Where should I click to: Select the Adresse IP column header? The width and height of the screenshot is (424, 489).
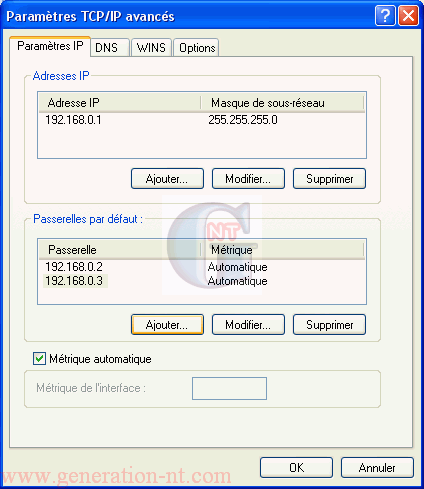pos(120,103)
